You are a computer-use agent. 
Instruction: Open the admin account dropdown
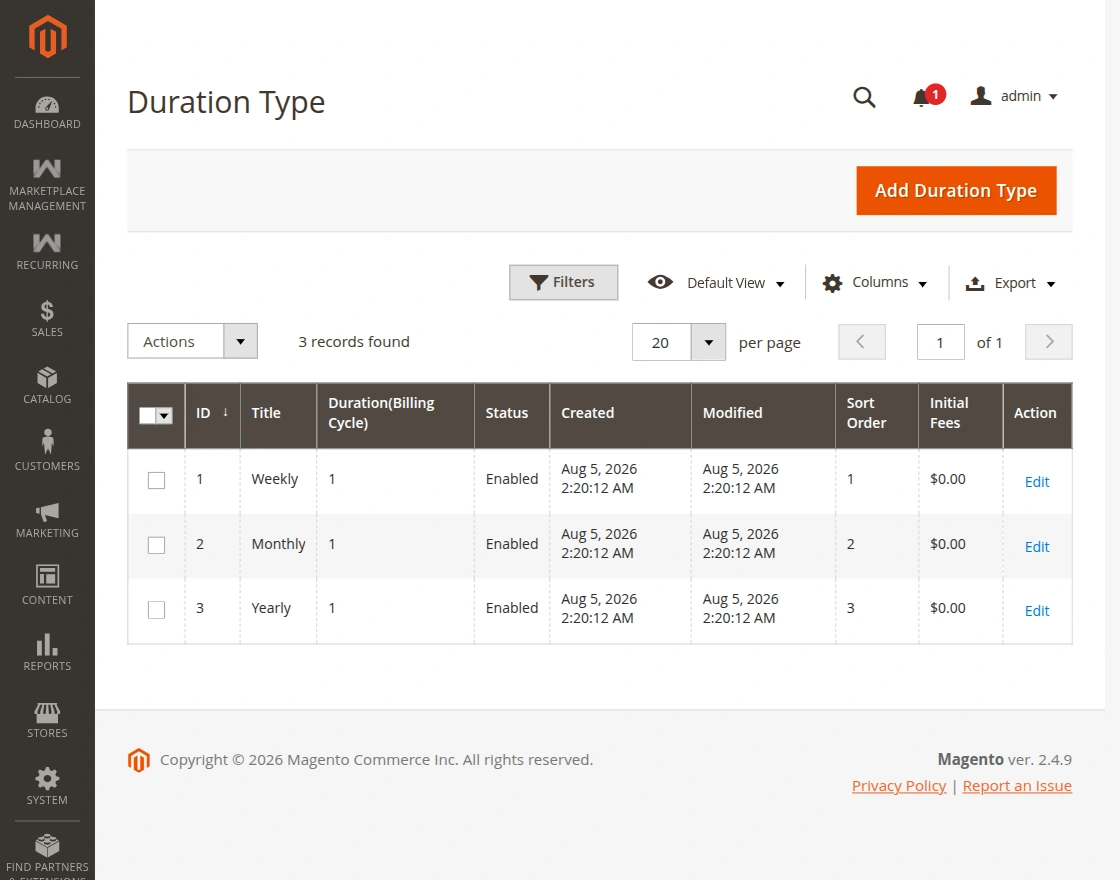coord(1014,96)
